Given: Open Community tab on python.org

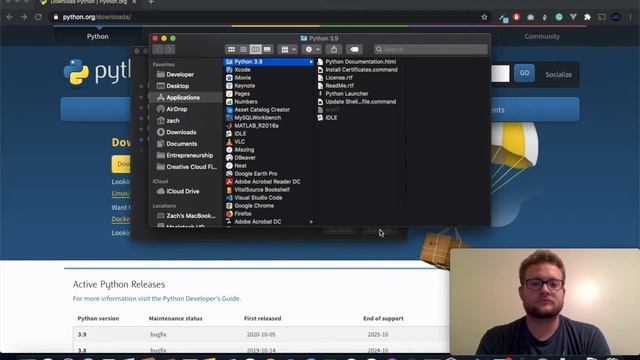Looking at the screenshot, I should (x=542, y=36).
